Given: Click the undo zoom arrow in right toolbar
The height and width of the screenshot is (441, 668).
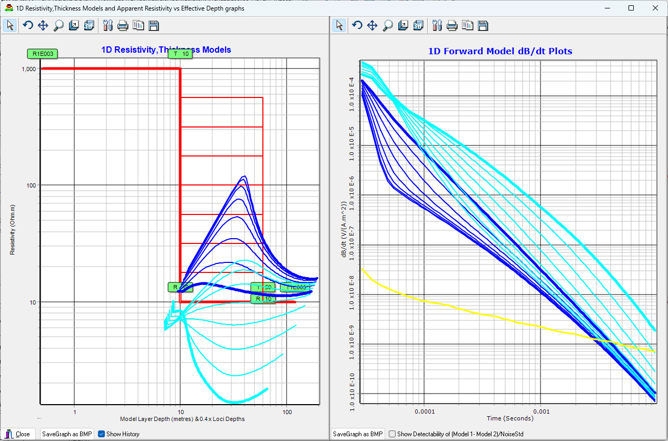Looking at the screenshot, I should point(357,26).
